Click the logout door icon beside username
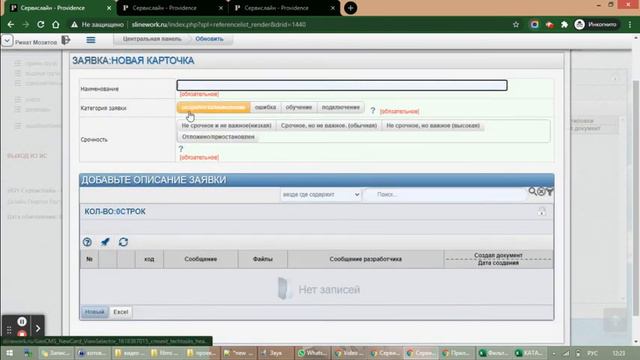The width and height of the screenshot is (640, 360). pos(66,40)
